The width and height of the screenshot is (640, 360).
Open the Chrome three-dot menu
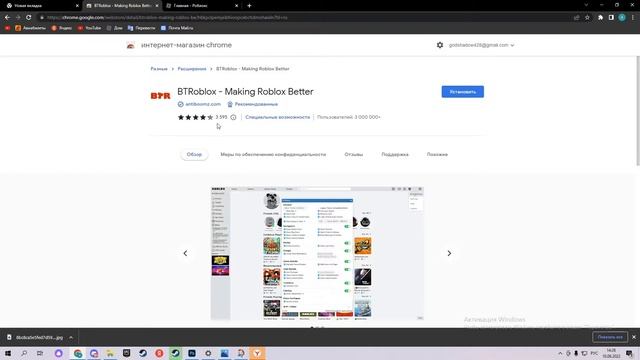point(633,18)
